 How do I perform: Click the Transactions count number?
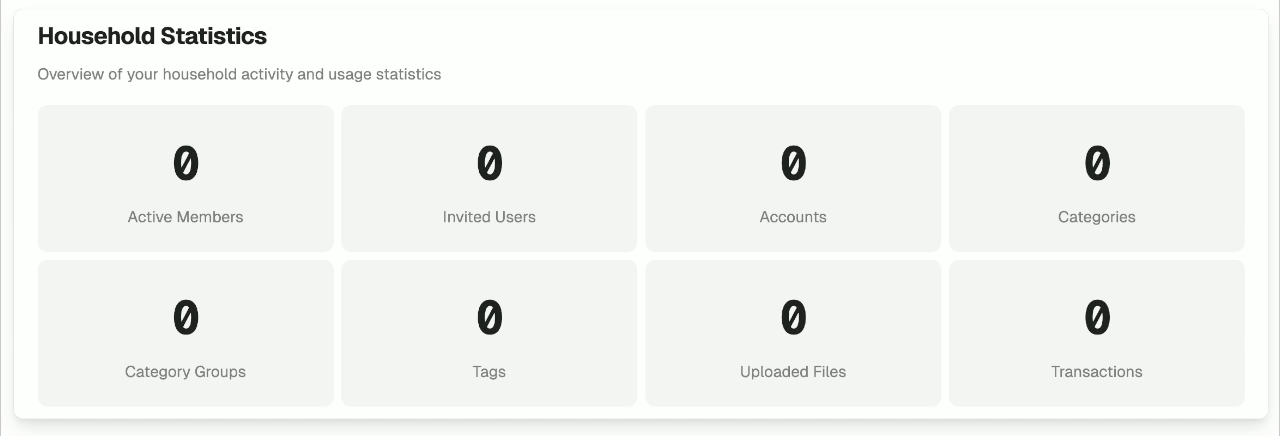pos(1097,318)
